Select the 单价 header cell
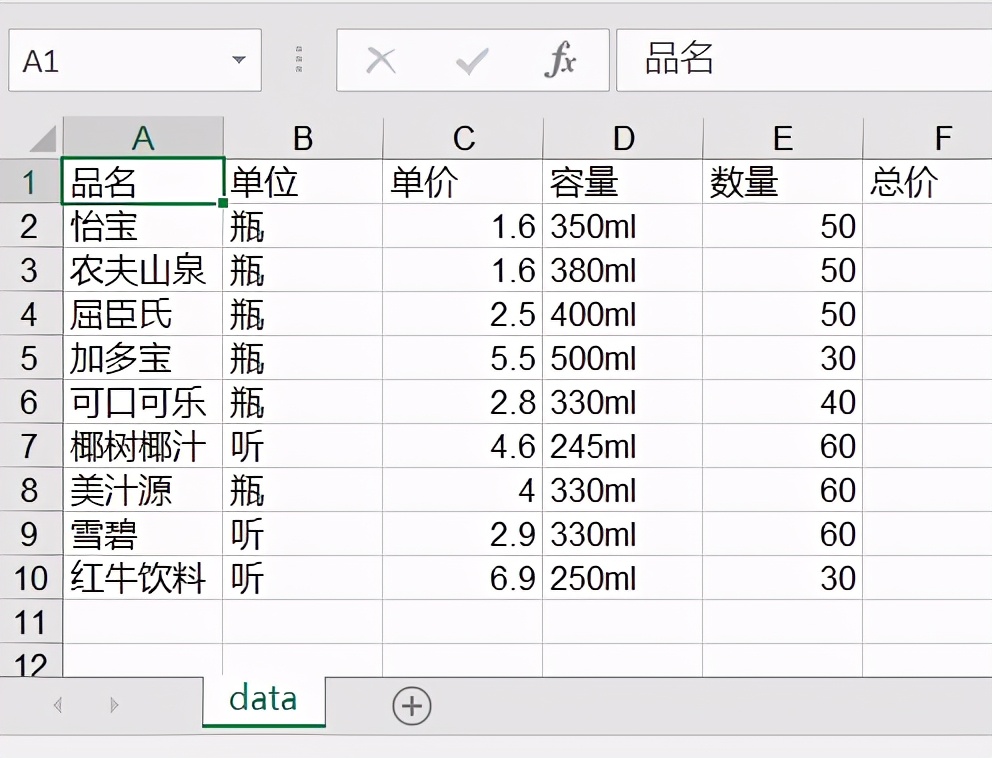992x758 pixels. pos(463,182)
